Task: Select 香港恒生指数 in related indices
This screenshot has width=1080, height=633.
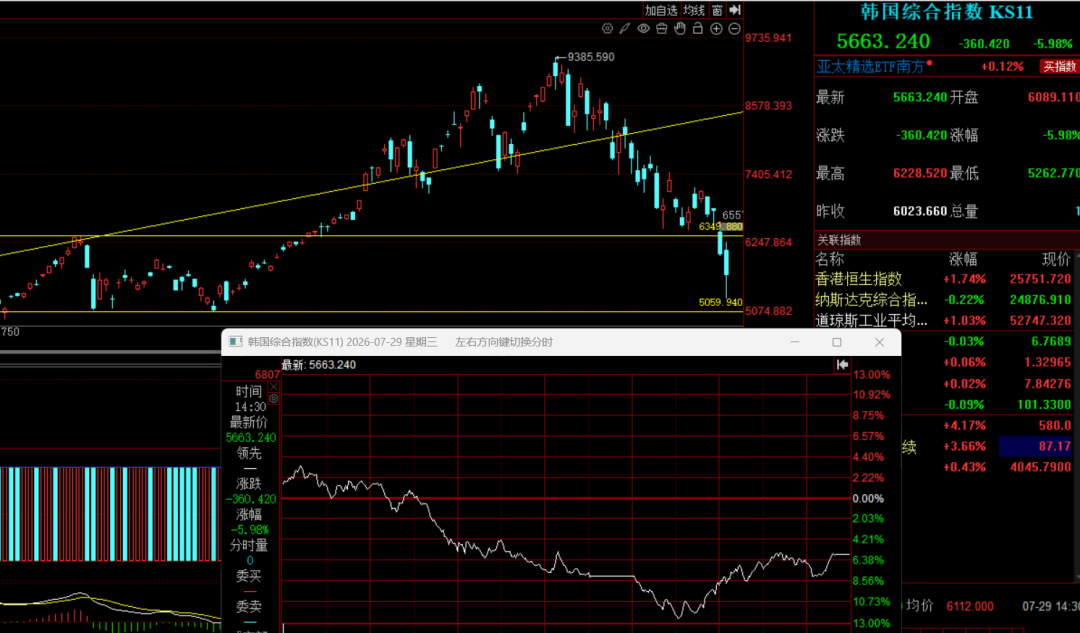Action: click(x=858, y=279)
